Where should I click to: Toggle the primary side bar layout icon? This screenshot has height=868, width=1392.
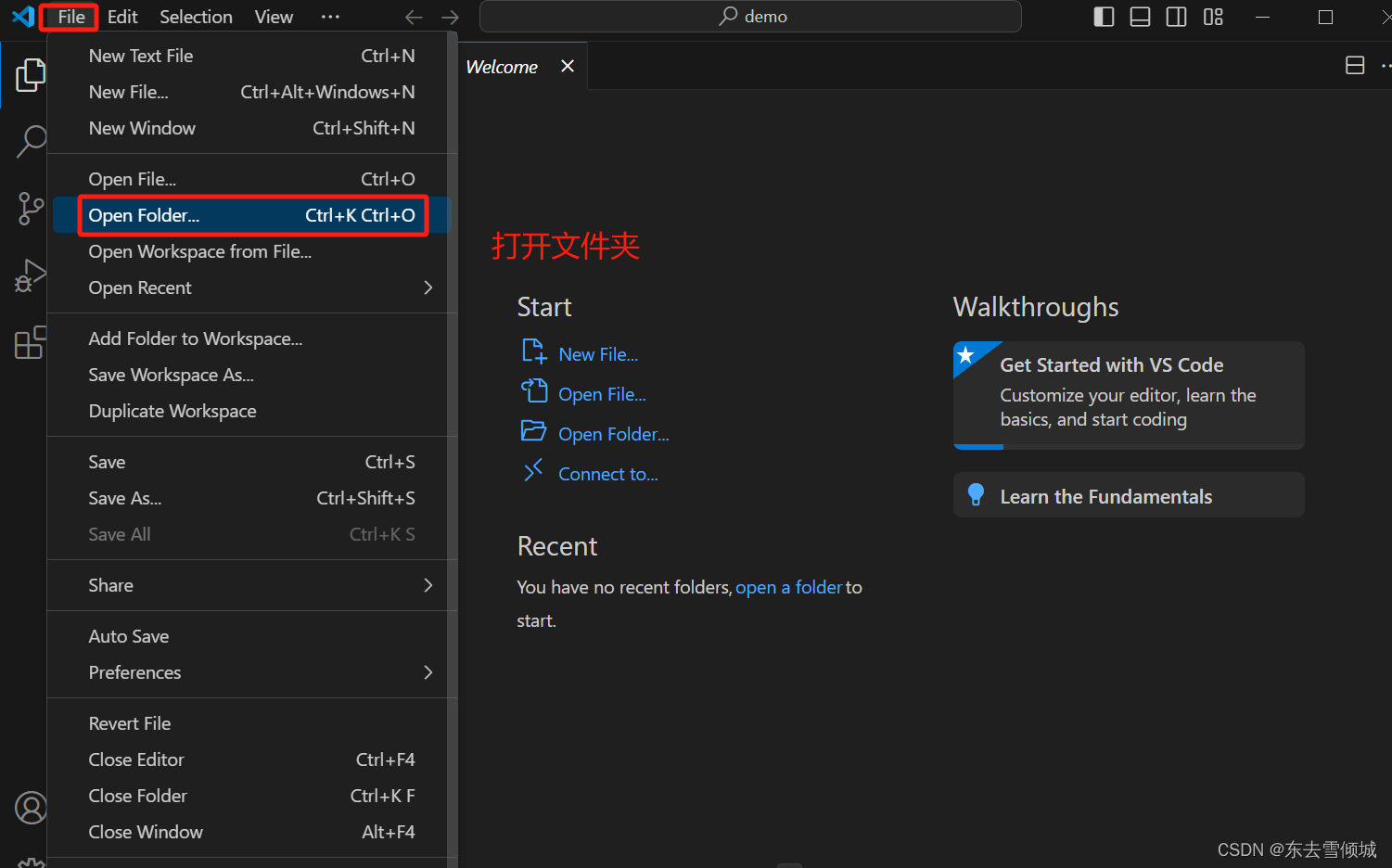pyautogui.click(x=1104, y=17)
